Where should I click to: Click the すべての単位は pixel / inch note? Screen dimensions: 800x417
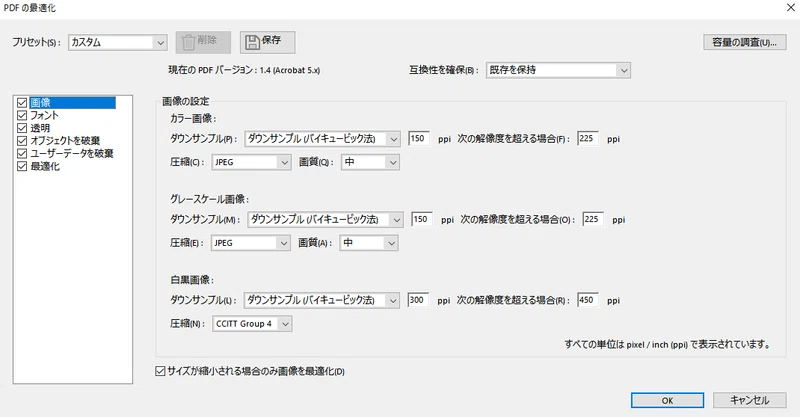click(668, 344)
